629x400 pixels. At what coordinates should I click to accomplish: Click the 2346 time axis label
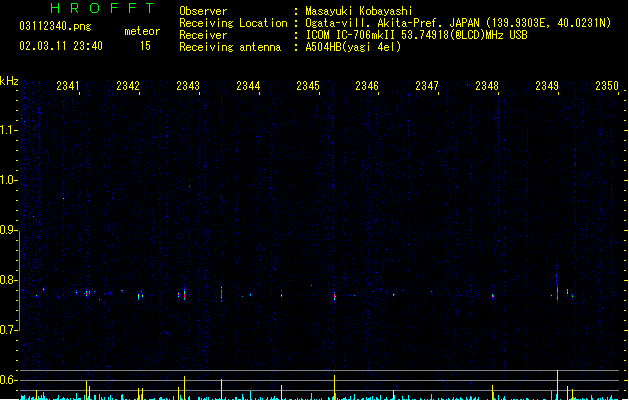pos(367,86)
